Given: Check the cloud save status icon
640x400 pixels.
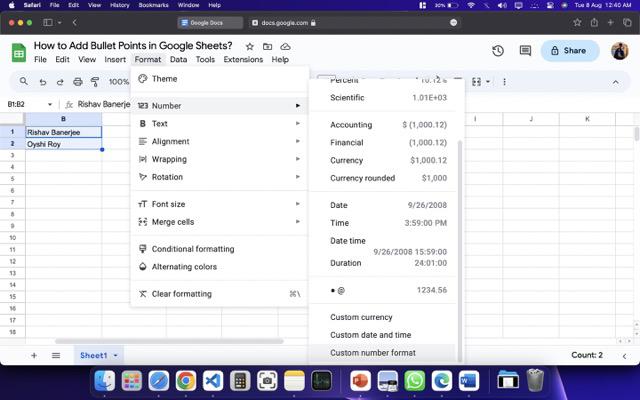Looking at the screenshot, I should pyautogui.click(x=285, y=47).
